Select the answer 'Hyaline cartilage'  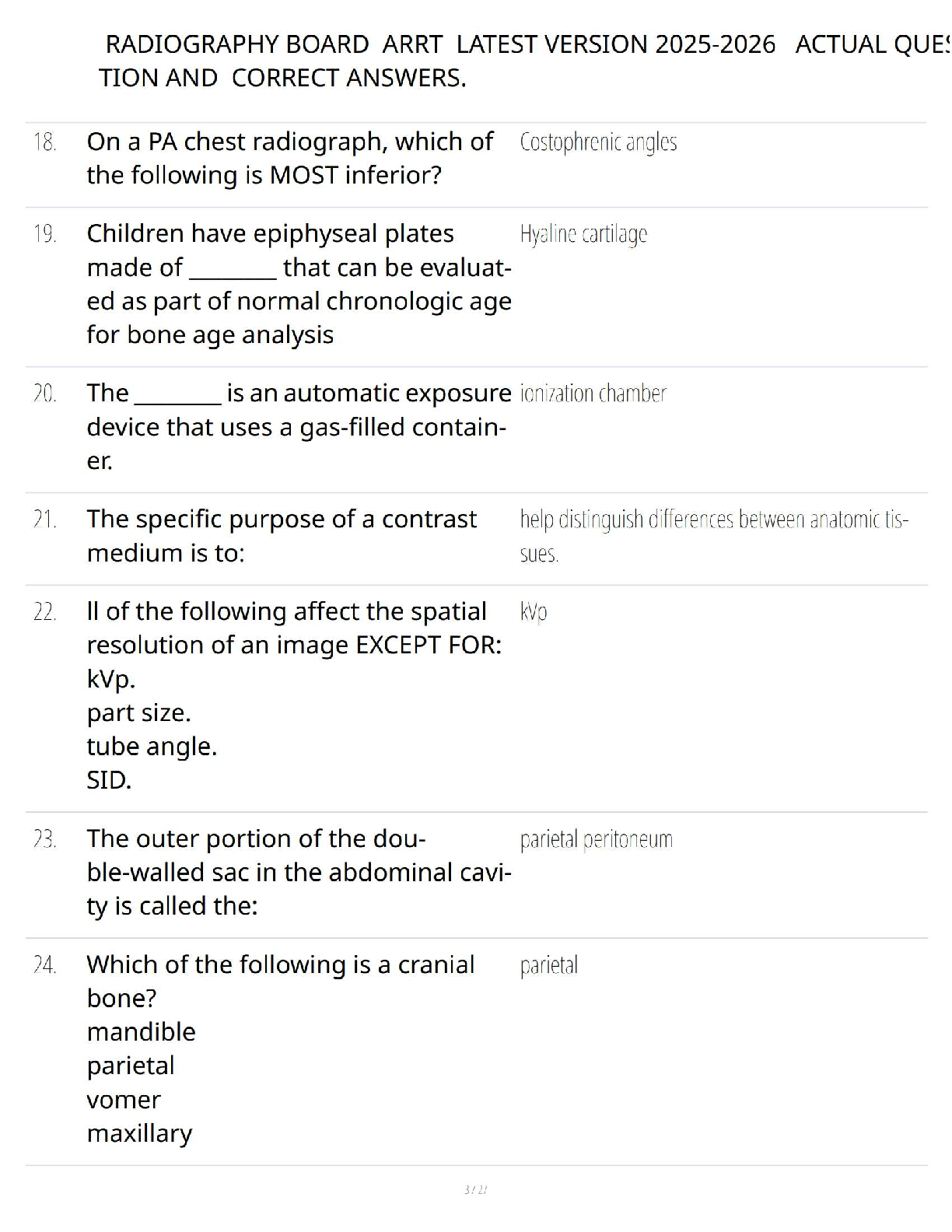(x=583, y=234)
